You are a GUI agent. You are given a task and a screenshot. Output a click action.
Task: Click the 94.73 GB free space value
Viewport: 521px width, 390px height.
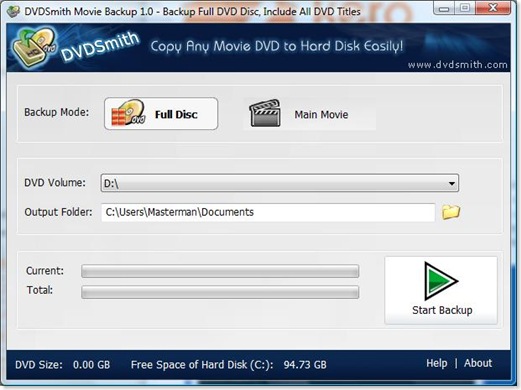pyautogui.click(x=305, y=365)
